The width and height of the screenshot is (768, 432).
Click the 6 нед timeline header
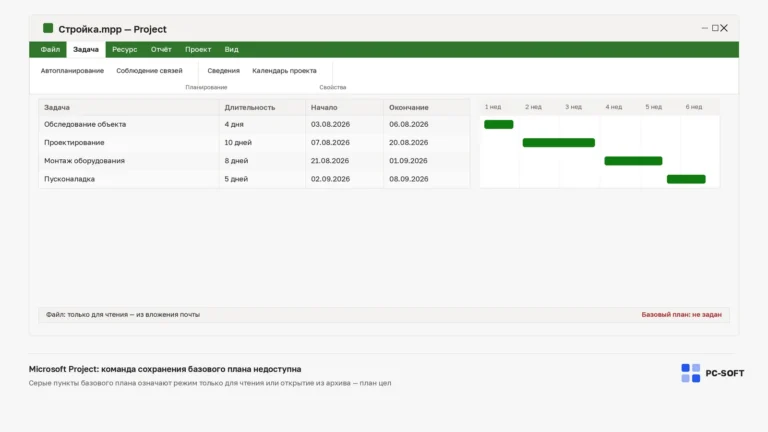[694, 107]
